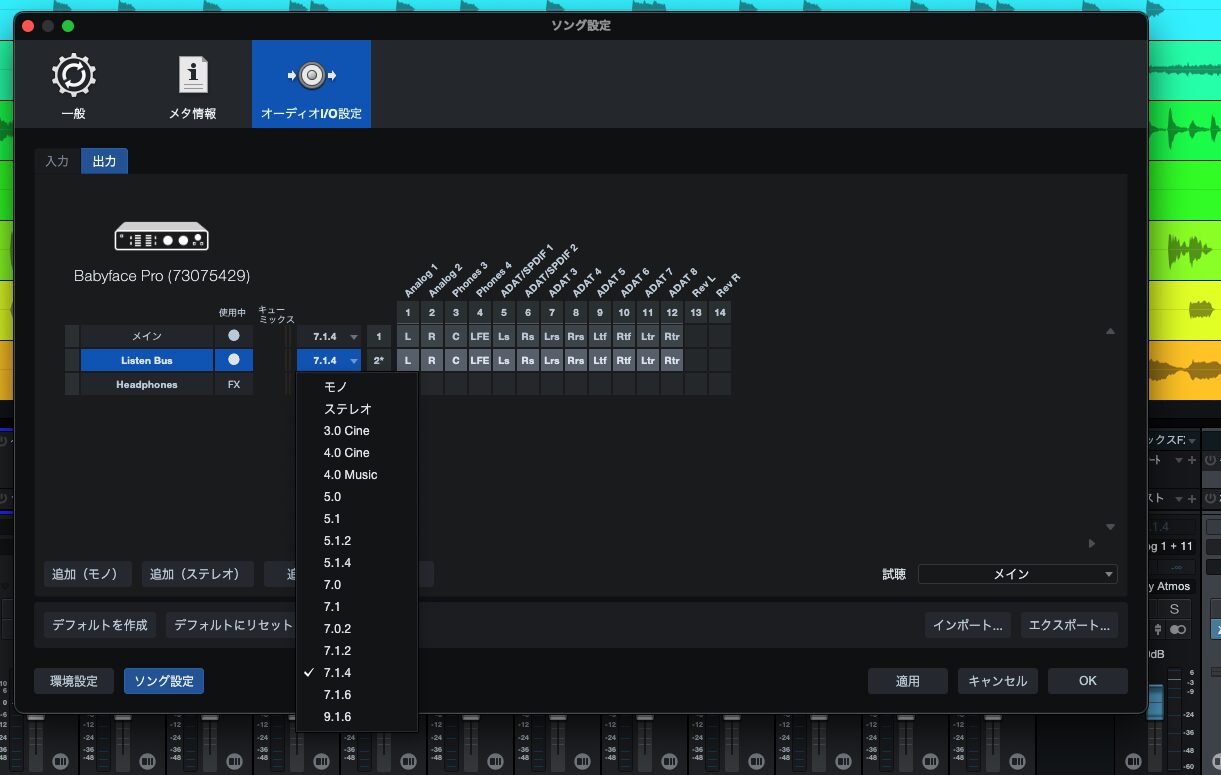The image size is (1221, 775).
Task: Toggle the 使用中 indicator for Listen Bus
Action: 234,360
